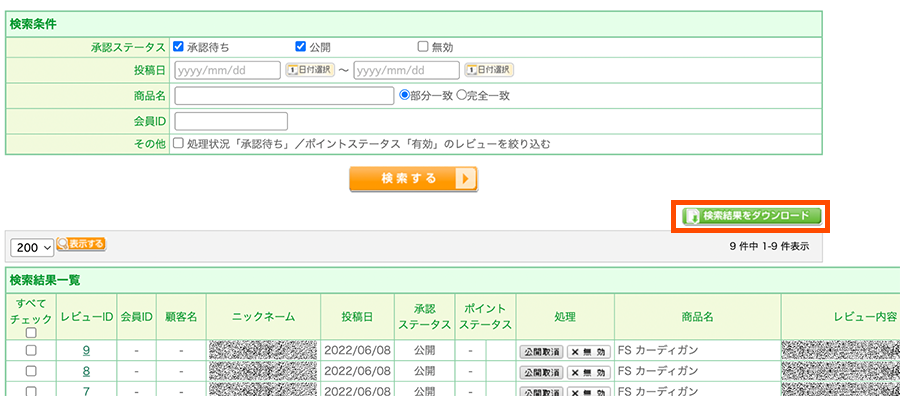Open 日付選択 calendar for start date
Screen dimensions: 900x396
point(310,70)
